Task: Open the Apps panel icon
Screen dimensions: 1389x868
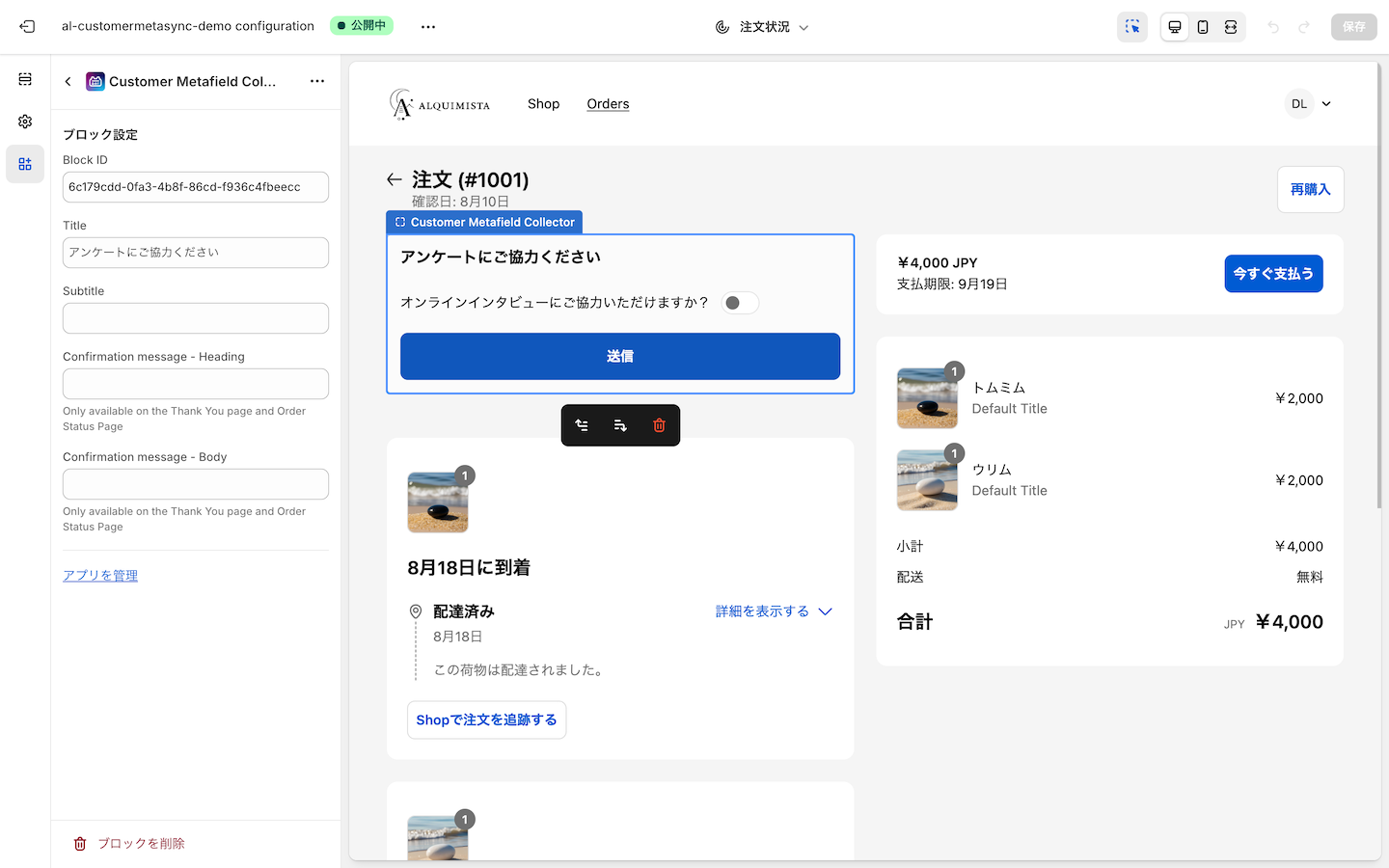Action: (25, 164)
